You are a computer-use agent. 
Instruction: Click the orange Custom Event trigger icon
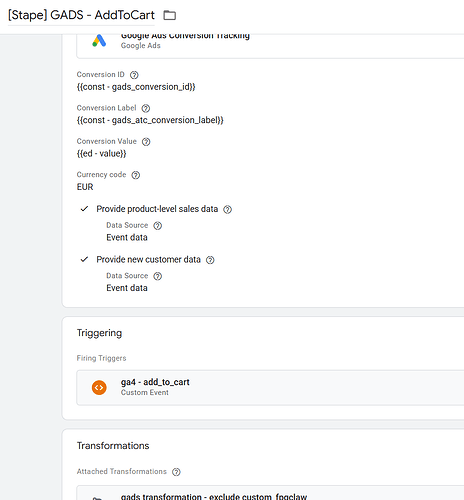coord(99,388)
